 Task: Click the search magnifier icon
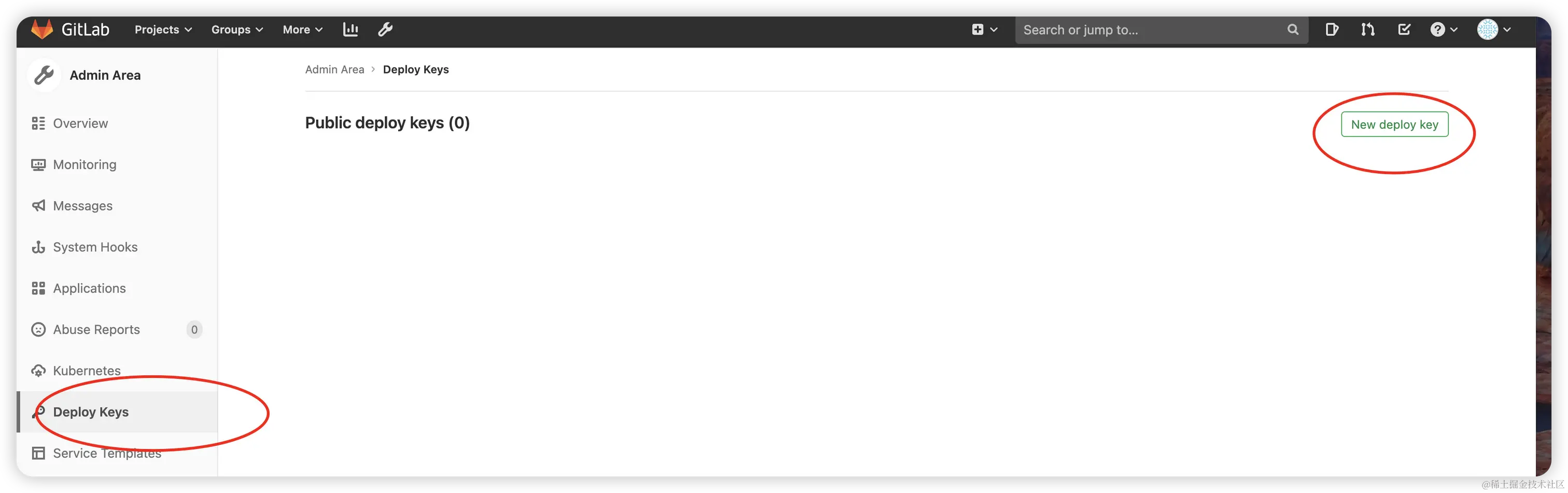pyautogui.click(x=1293, y=29)
